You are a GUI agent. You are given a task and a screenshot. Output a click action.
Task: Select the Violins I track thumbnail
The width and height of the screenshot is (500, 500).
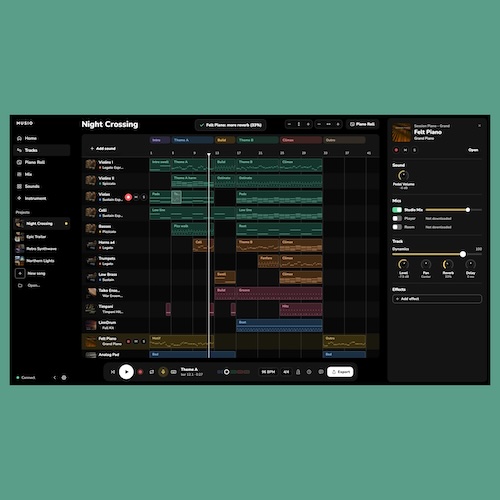pyautogui.click(x=90, y=165)
